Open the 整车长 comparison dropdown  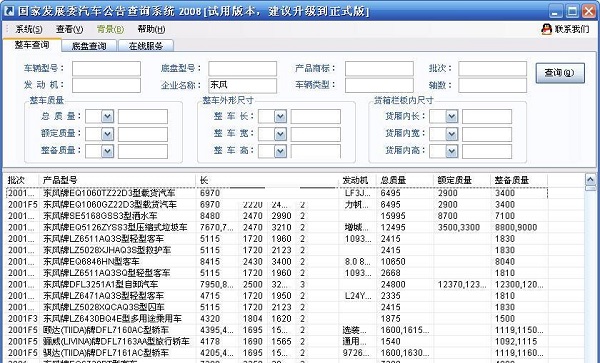point(280,116)
